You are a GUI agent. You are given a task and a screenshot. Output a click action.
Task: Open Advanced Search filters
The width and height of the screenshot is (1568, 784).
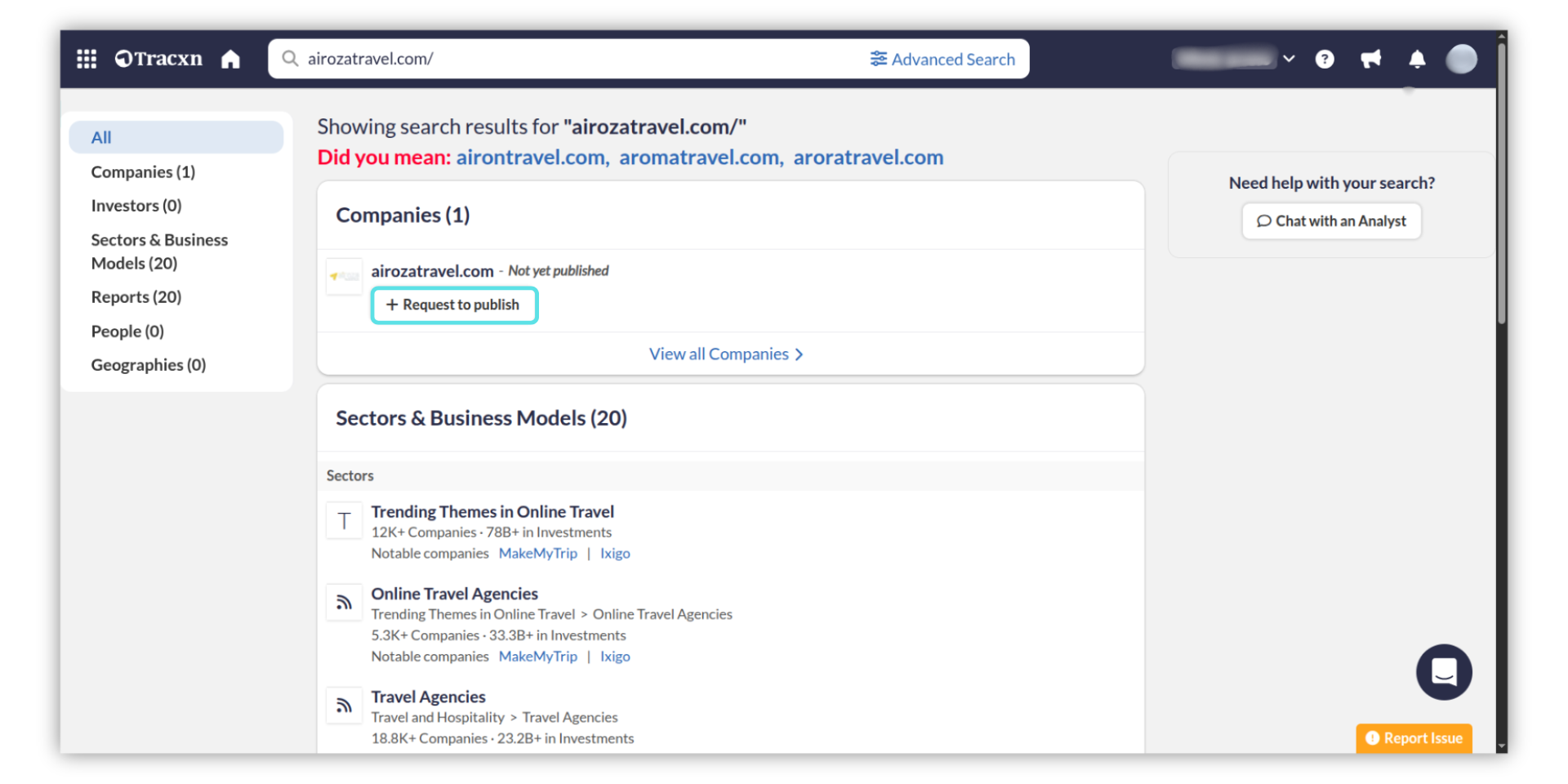pos(942,59)
